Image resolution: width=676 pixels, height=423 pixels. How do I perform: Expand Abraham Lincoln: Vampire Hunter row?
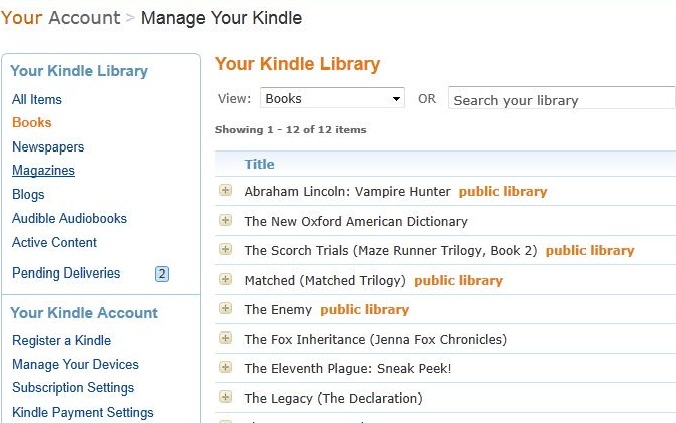click(x=225, y=190)
